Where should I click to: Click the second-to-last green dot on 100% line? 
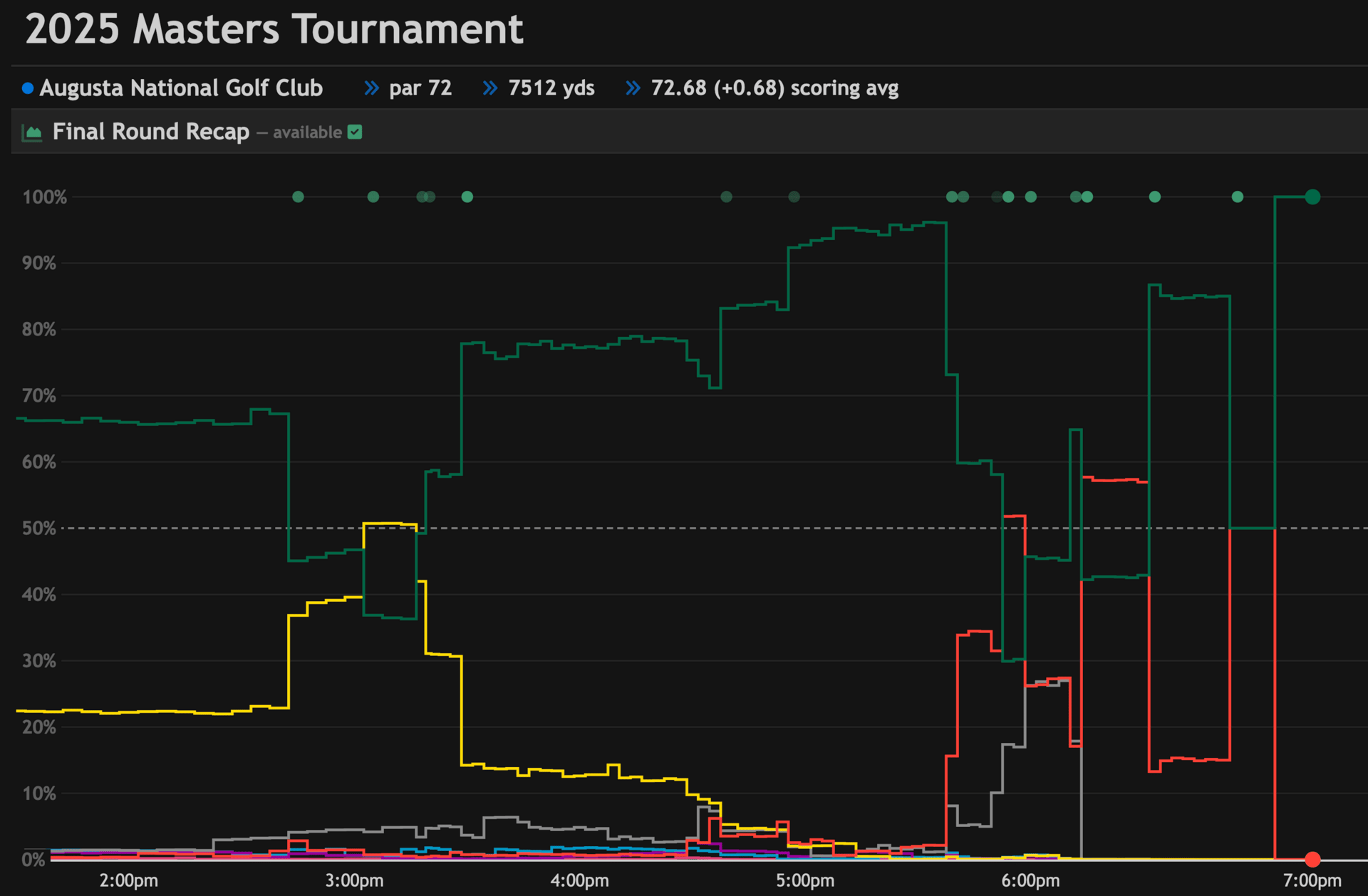(1238, 197)
